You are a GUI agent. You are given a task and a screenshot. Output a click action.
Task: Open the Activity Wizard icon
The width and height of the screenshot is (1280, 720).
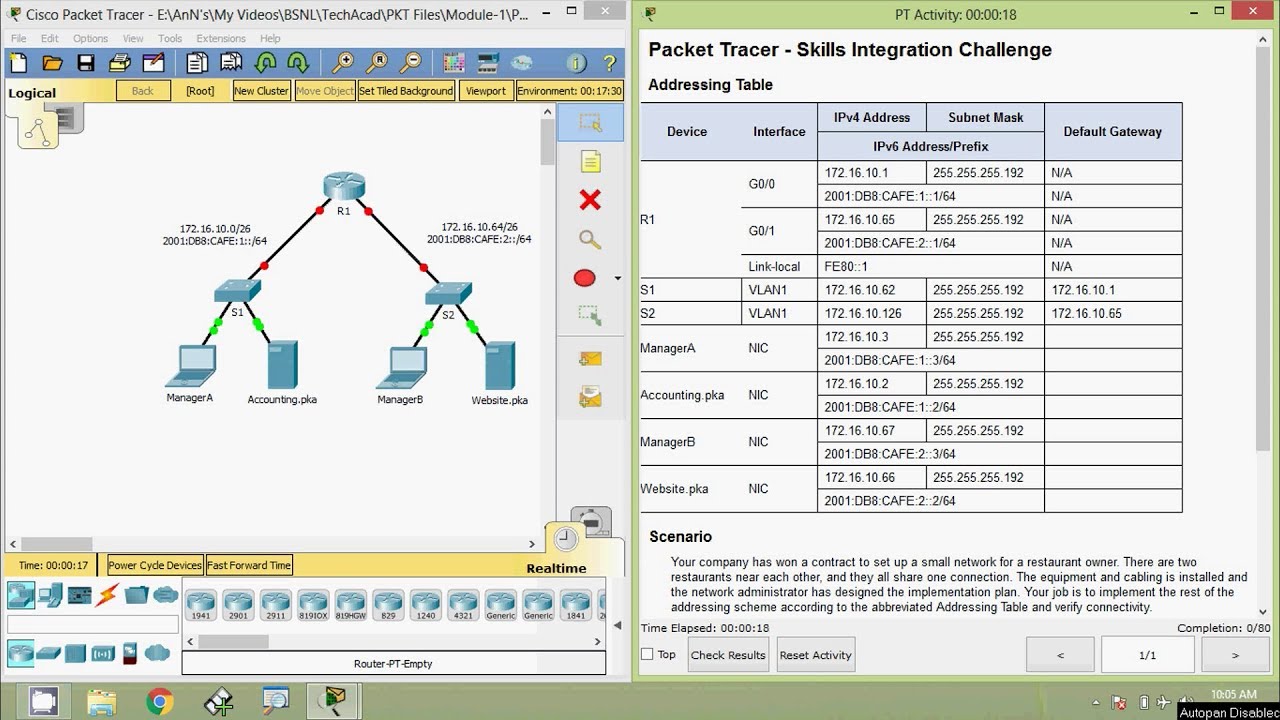(153, 63)
